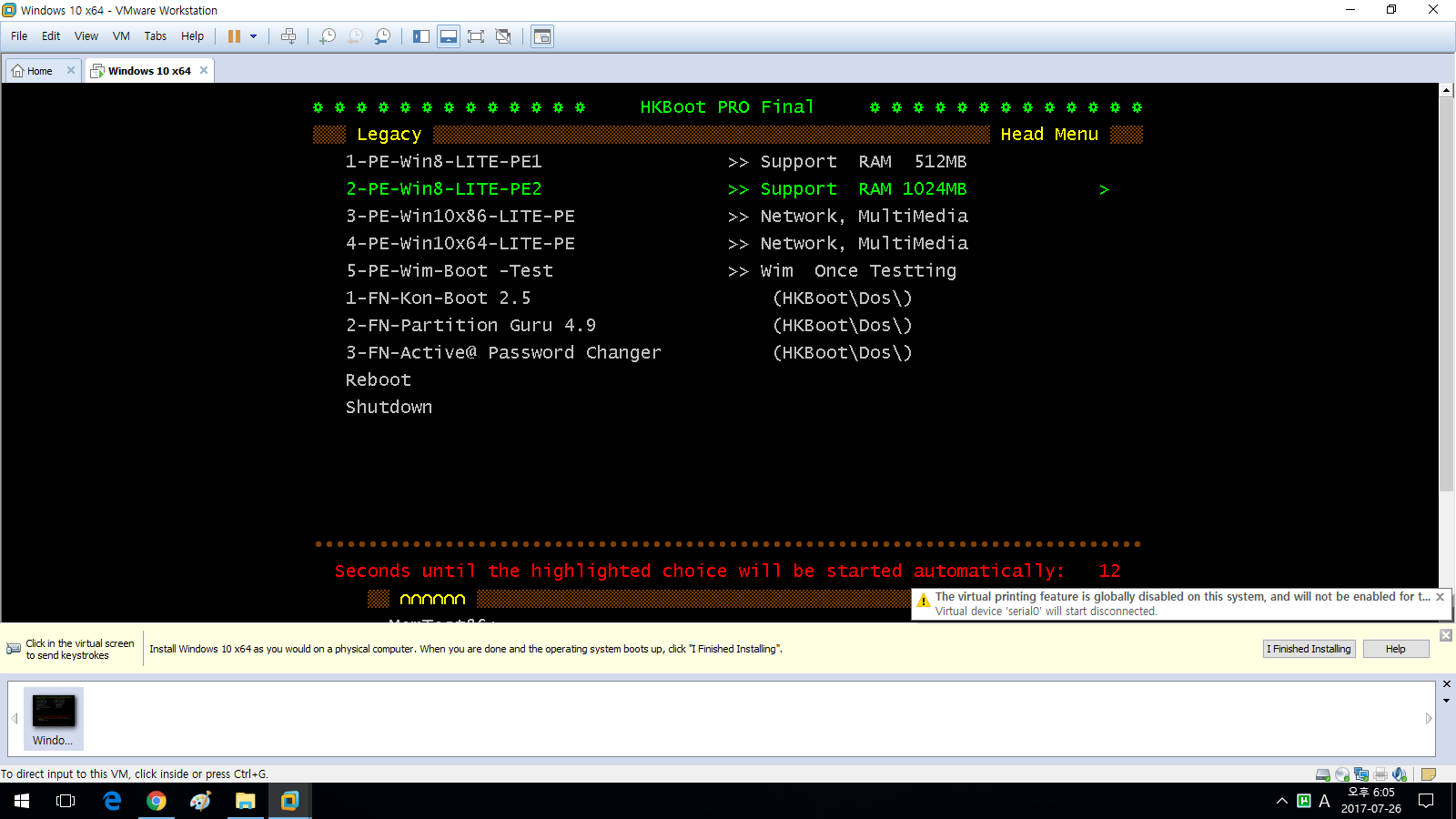Click the network adapter status icon
The width and height of the screenshot is (1456, 819).
point(1361,774)
